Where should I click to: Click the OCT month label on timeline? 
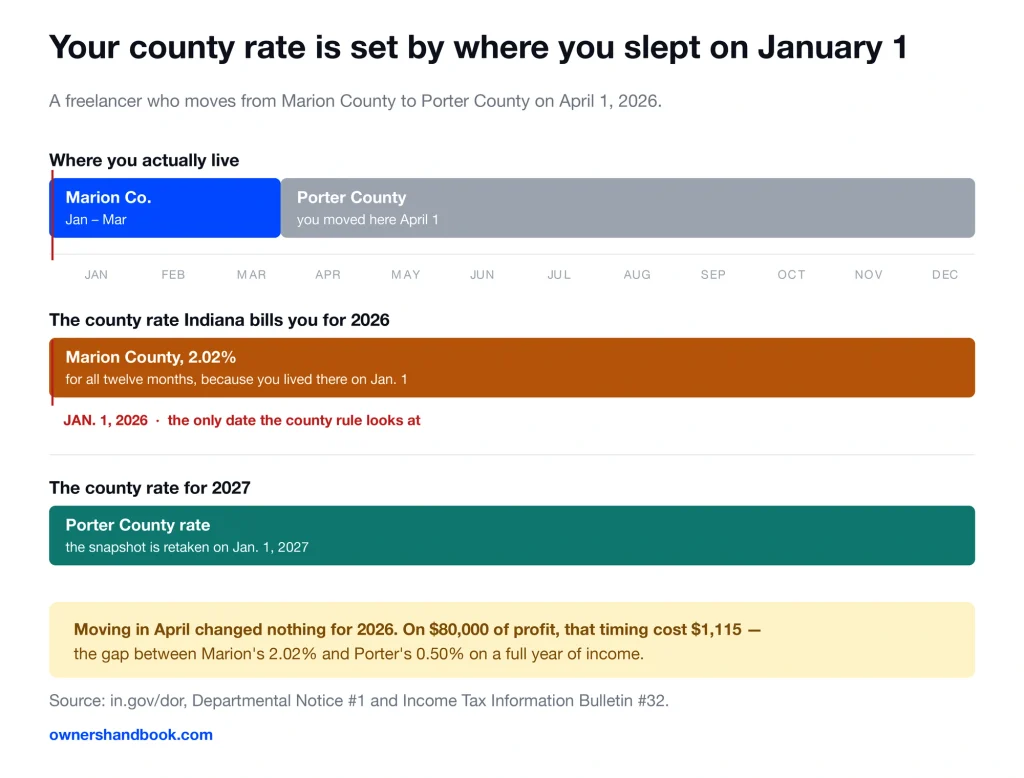pos(791,275)
